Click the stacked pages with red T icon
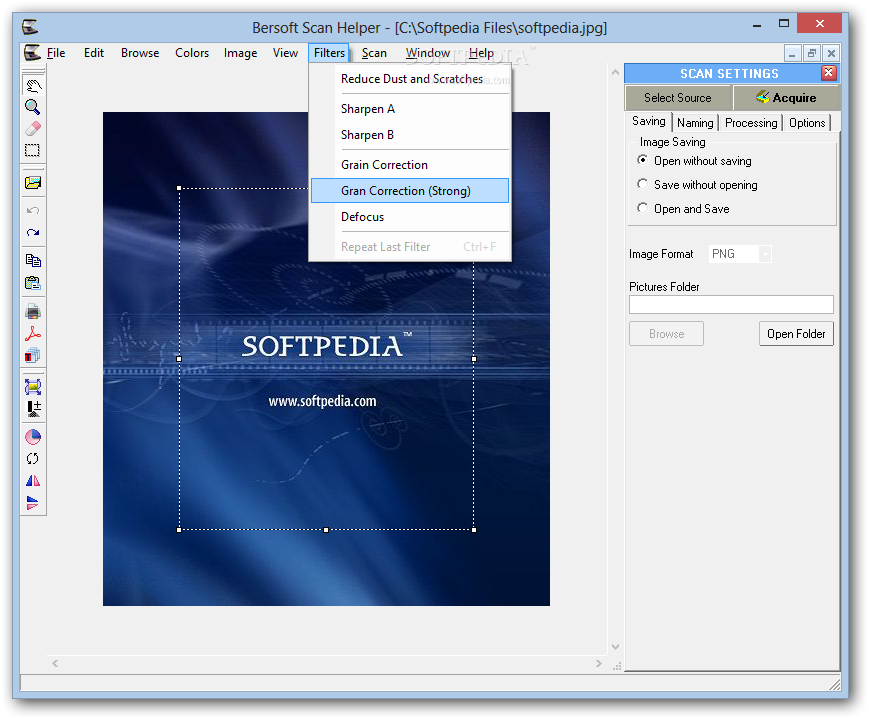Image resolution: width=869 pixels, height=719 pixels. tap(33, 355)
